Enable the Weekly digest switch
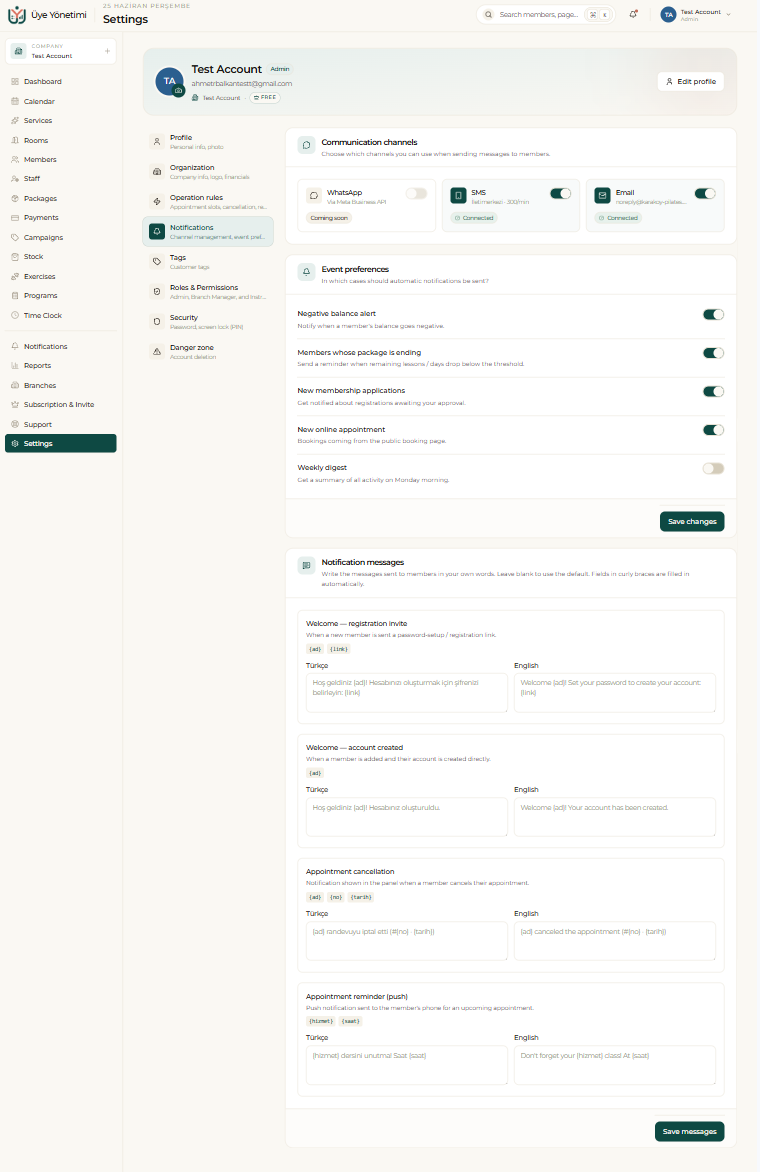Screen dimensions: 760x1172 click(x=714, y=469)
